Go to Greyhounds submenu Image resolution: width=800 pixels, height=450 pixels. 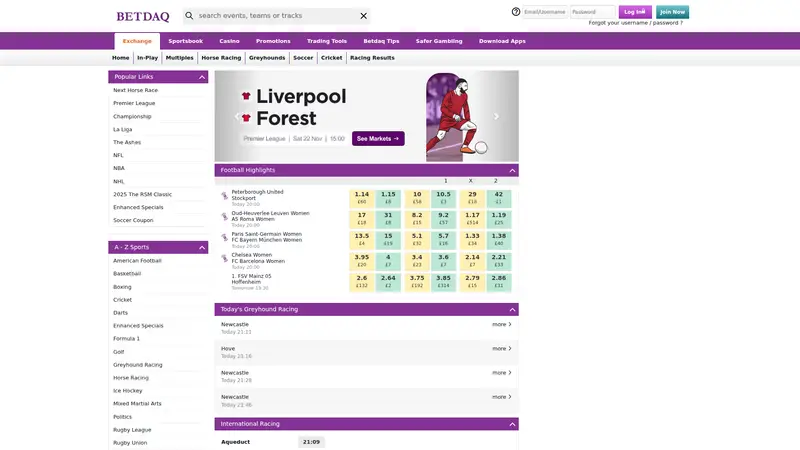point(267,58)
